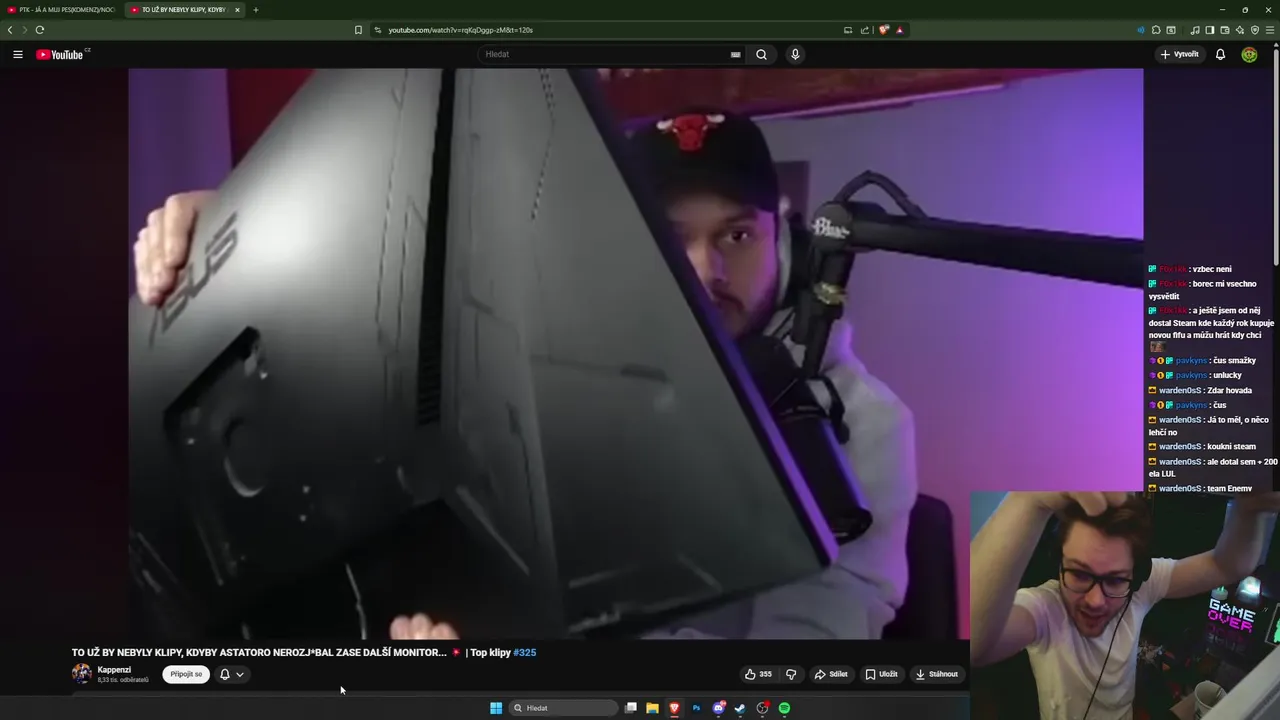Click the Sdílet share button
The height and width of the screenshot is (720, 1280).
[x=831, y=674]
